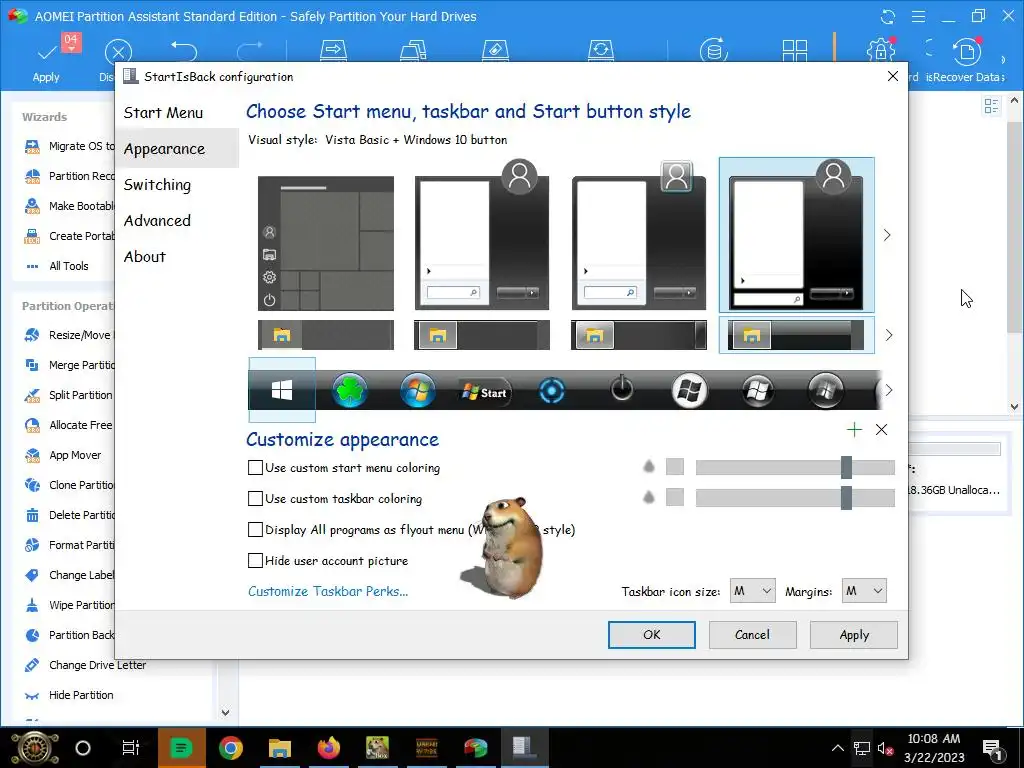The image size is (1024, 768).
Task: Toggle AOMEI list view icon at right
Action: 991,106
